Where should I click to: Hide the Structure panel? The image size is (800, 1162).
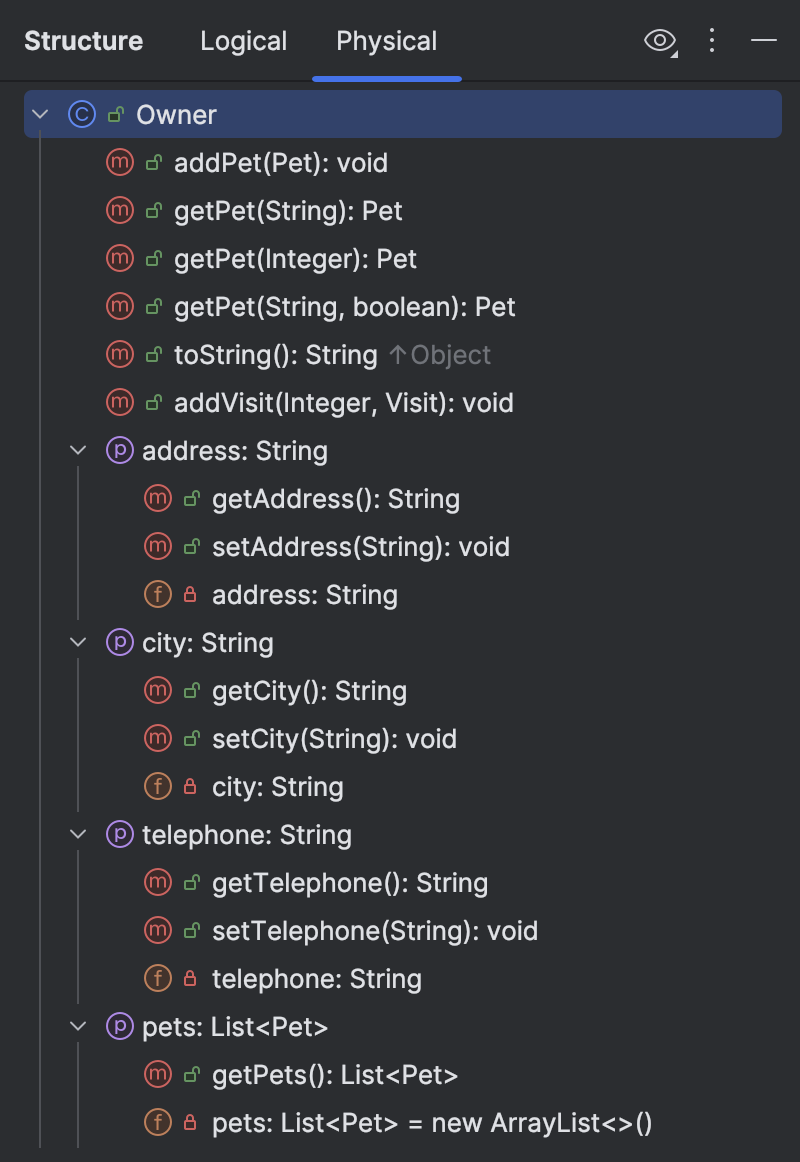[764, 41]
